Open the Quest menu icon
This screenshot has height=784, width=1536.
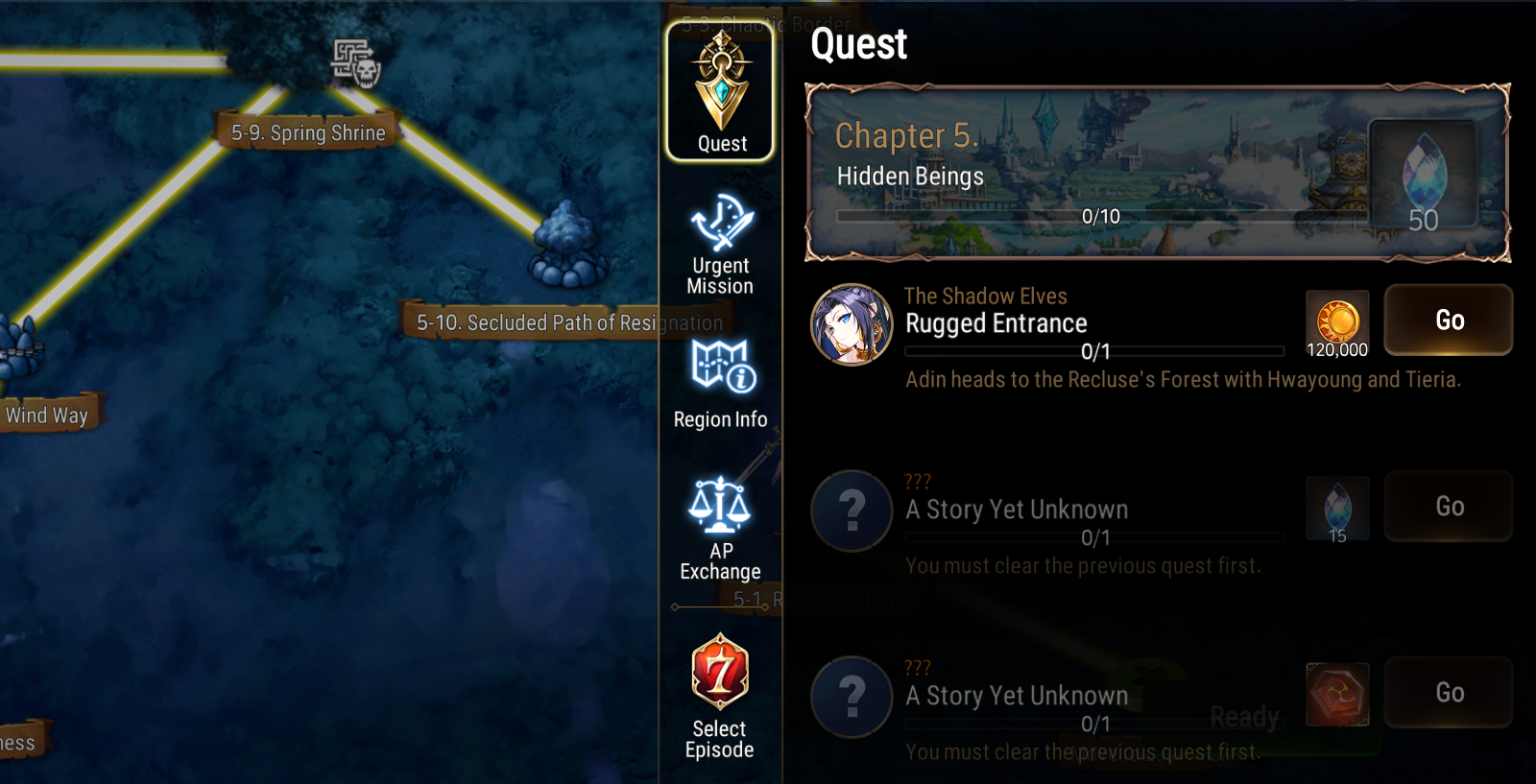720,91
